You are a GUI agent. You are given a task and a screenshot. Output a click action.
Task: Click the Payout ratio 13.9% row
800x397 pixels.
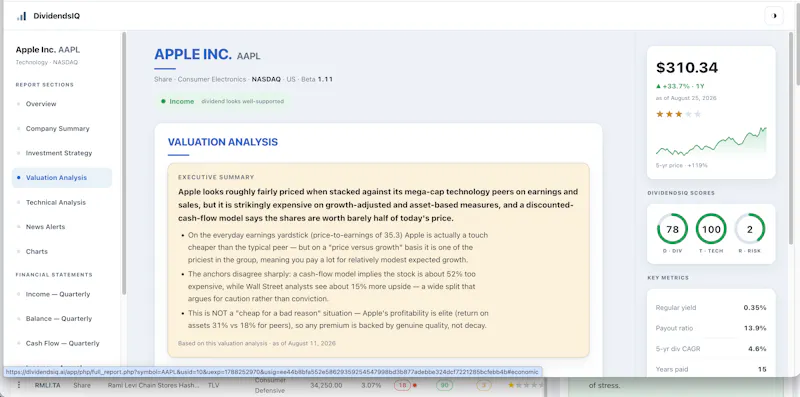coord(711,328)
